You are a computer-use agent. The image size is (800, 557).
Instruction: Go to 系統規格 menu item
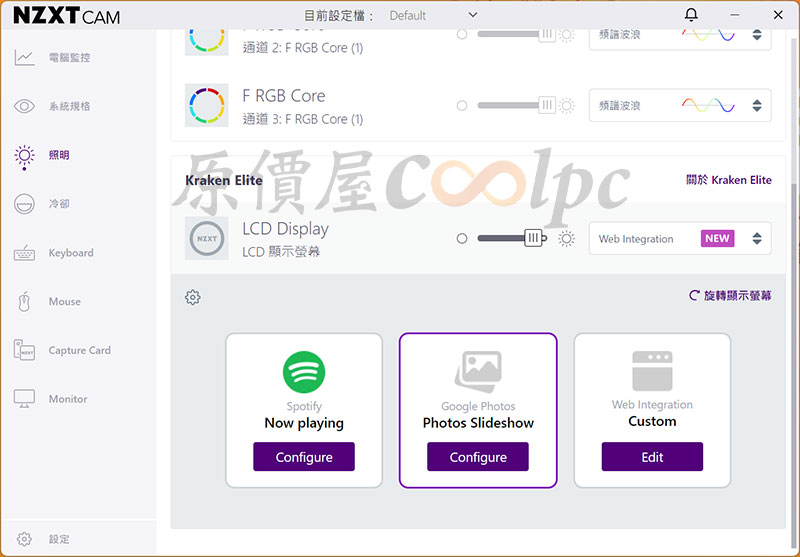[x=69, y=106]
